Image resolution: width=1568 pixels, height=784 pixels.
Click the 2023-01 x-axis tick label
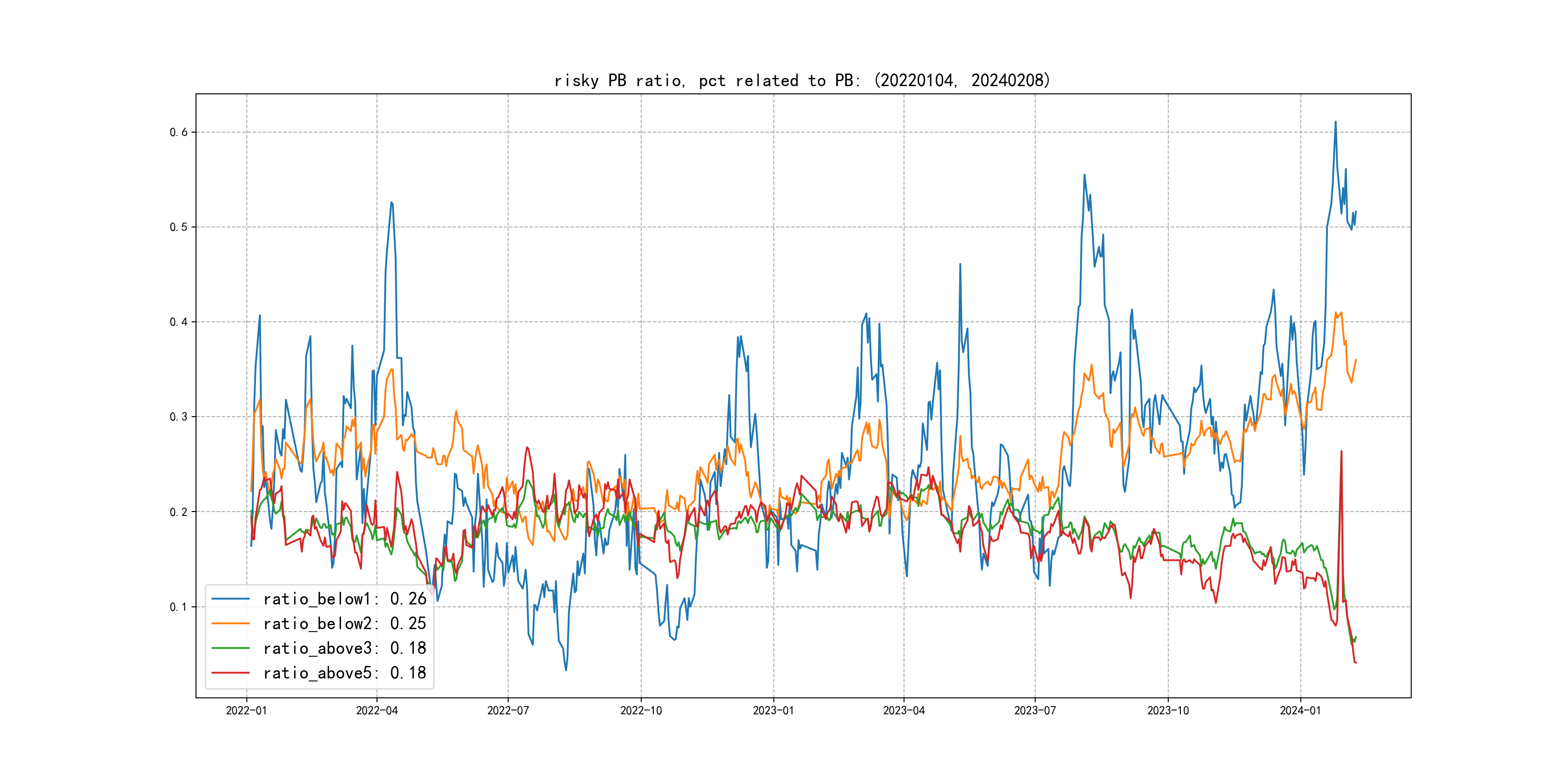pos(773,710)
